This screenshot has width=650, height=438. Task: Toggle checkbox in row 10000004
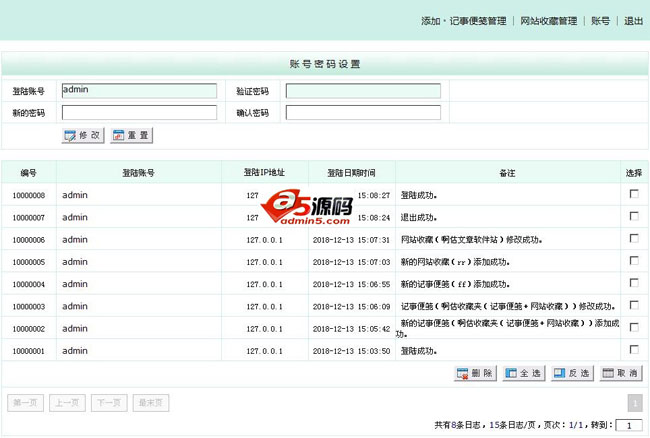point(633,283)
